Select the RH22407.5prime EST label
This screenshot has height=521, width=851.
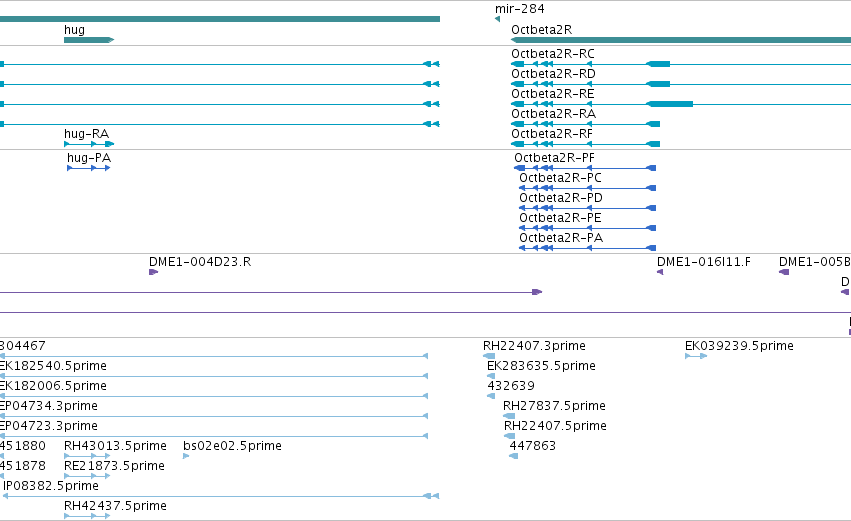[555, 426]
